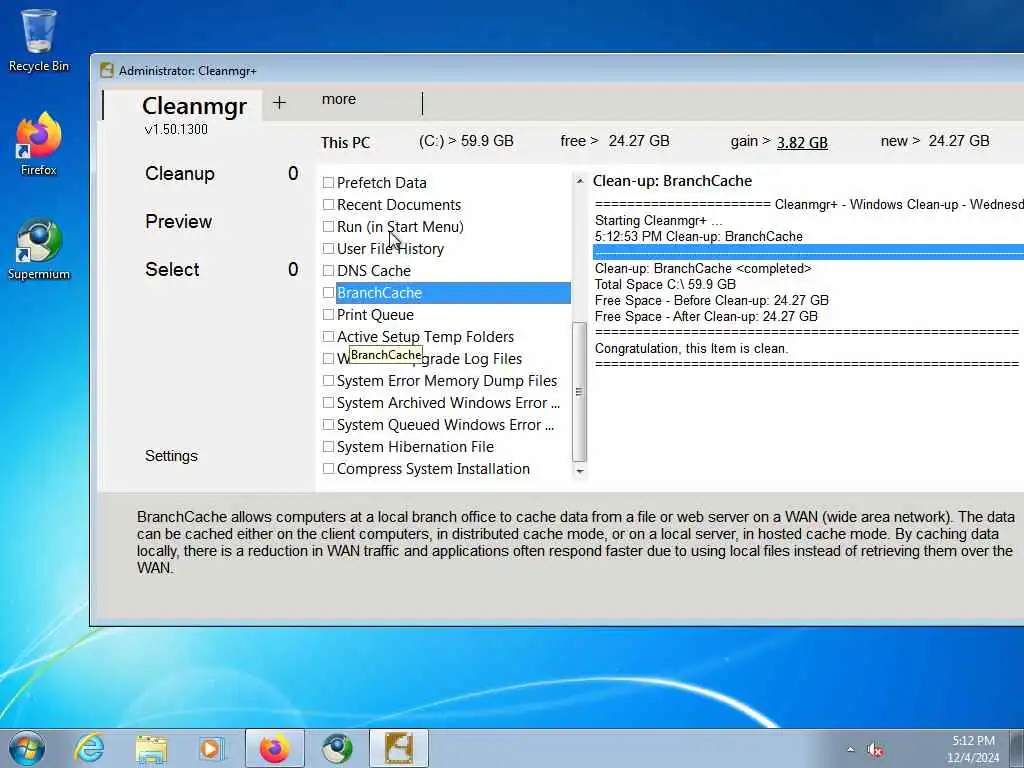
Task: Open the Recycle Bin desktop icon
Action: point(39,40)
